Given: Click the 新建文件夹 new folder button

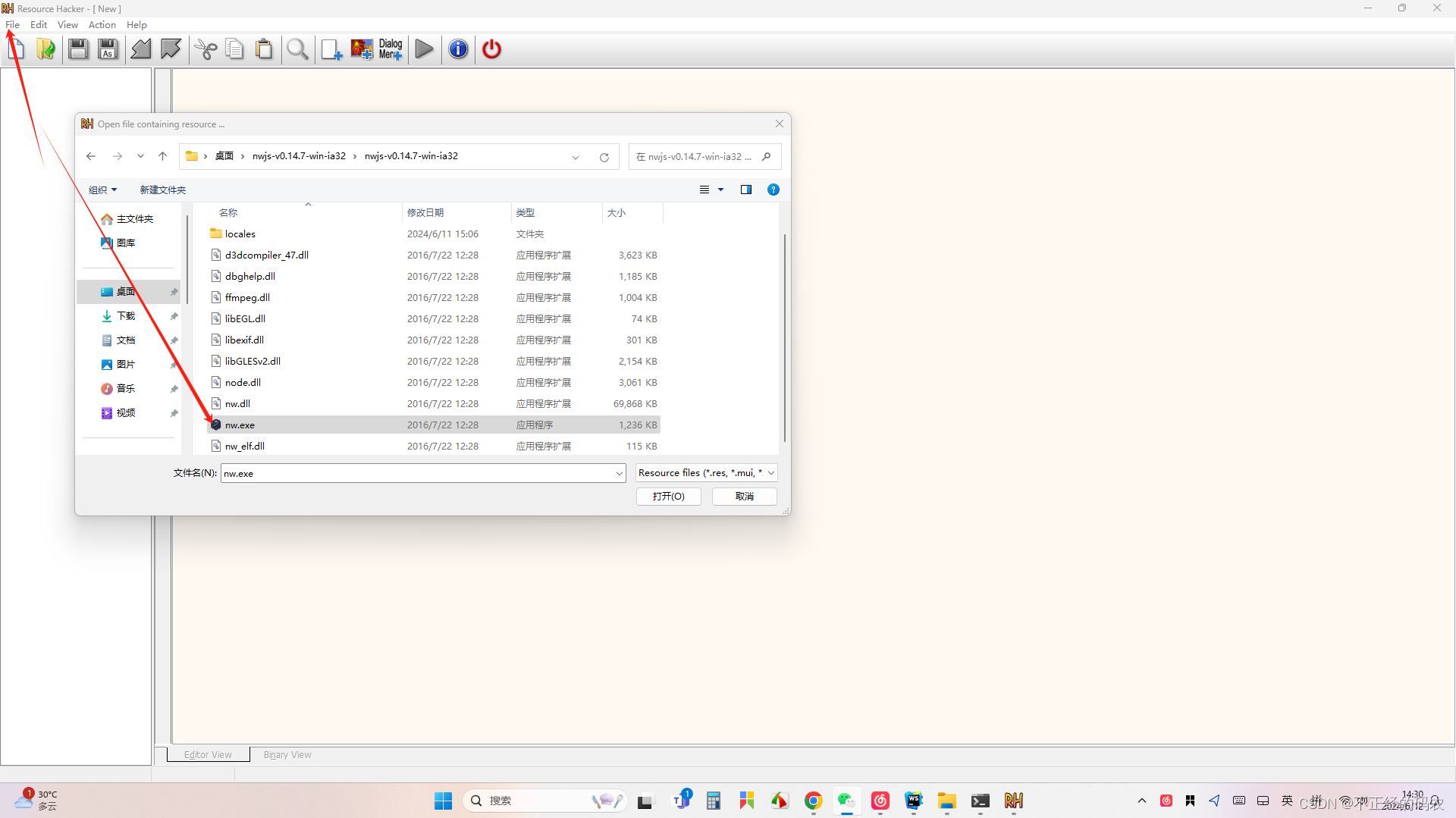Looking at the screenshot, I should [x=162, y=190].
